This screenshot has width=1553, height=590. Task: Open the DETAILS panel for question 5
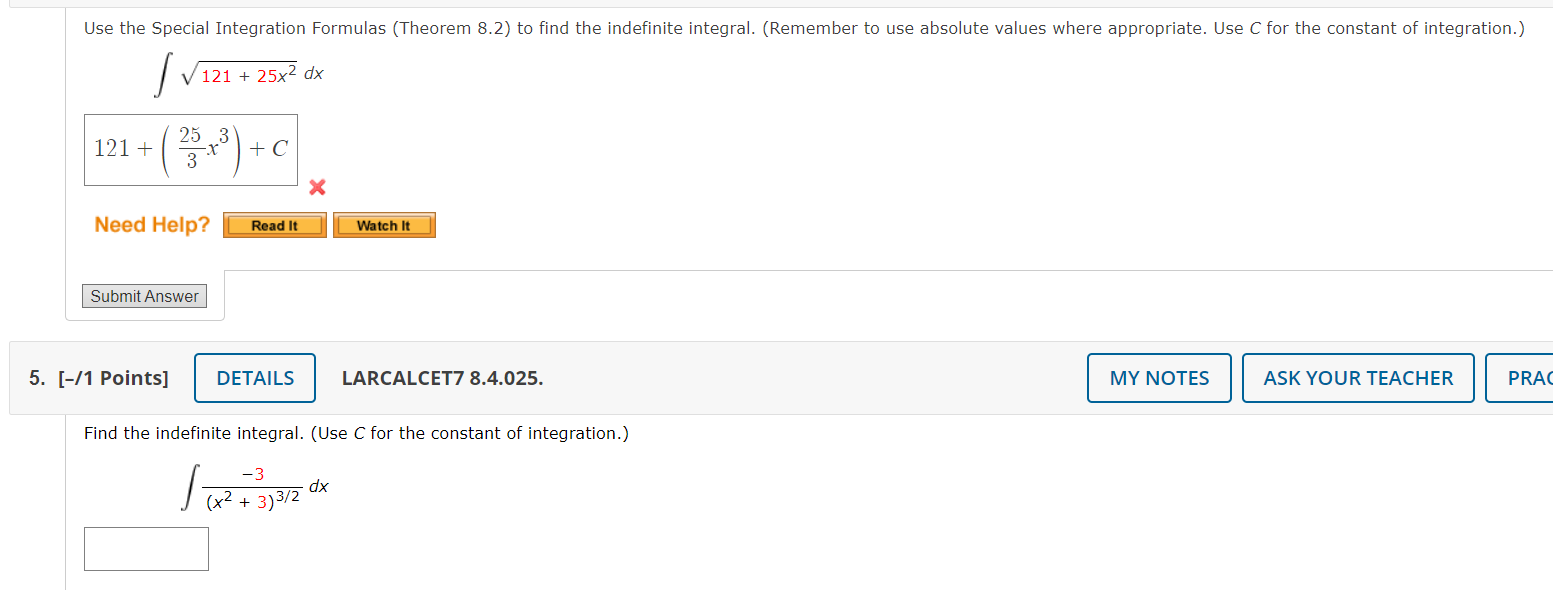coord(254,377)
